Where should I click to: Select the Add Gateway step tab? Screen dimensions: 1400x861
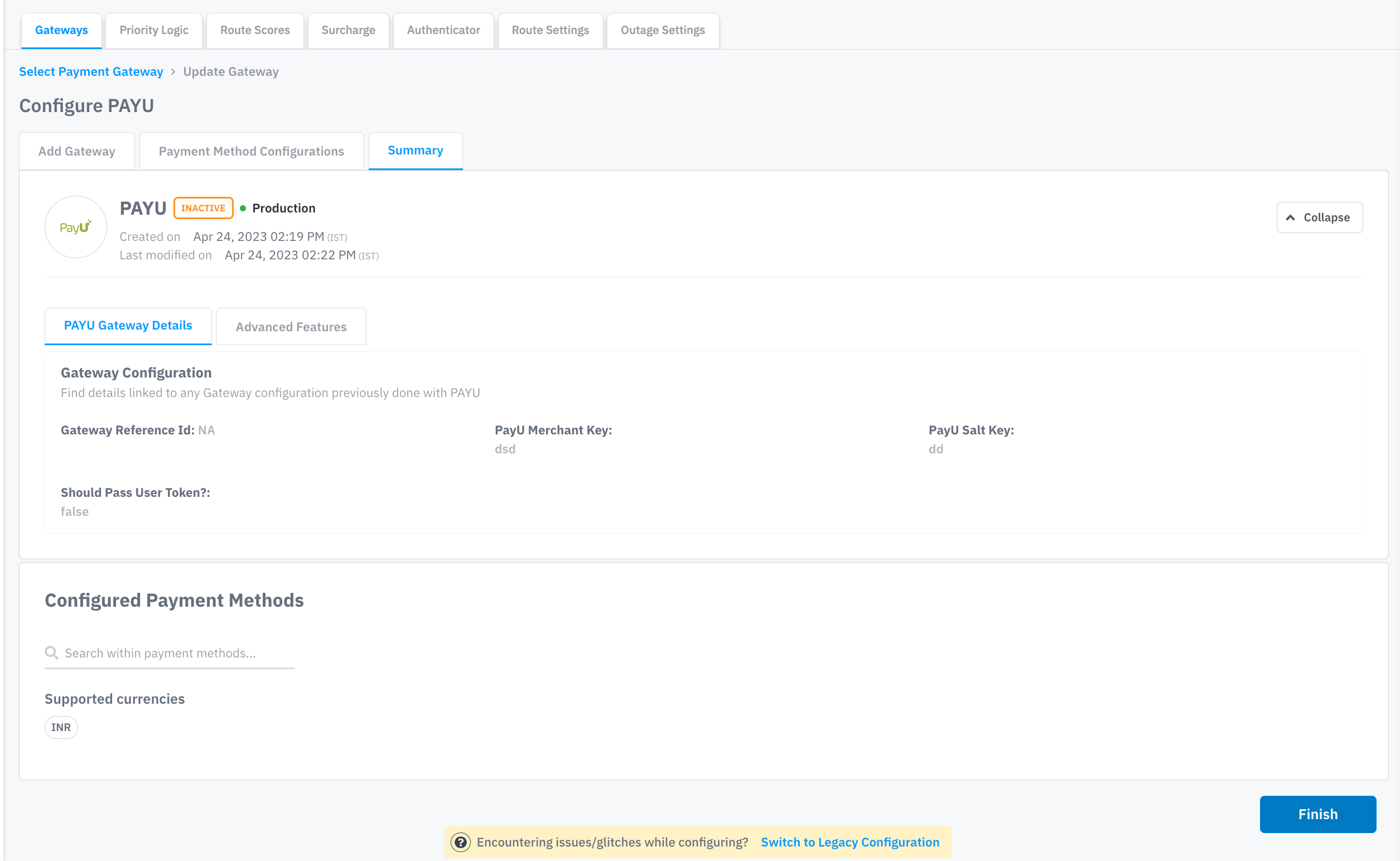click(x=77, y=152)
